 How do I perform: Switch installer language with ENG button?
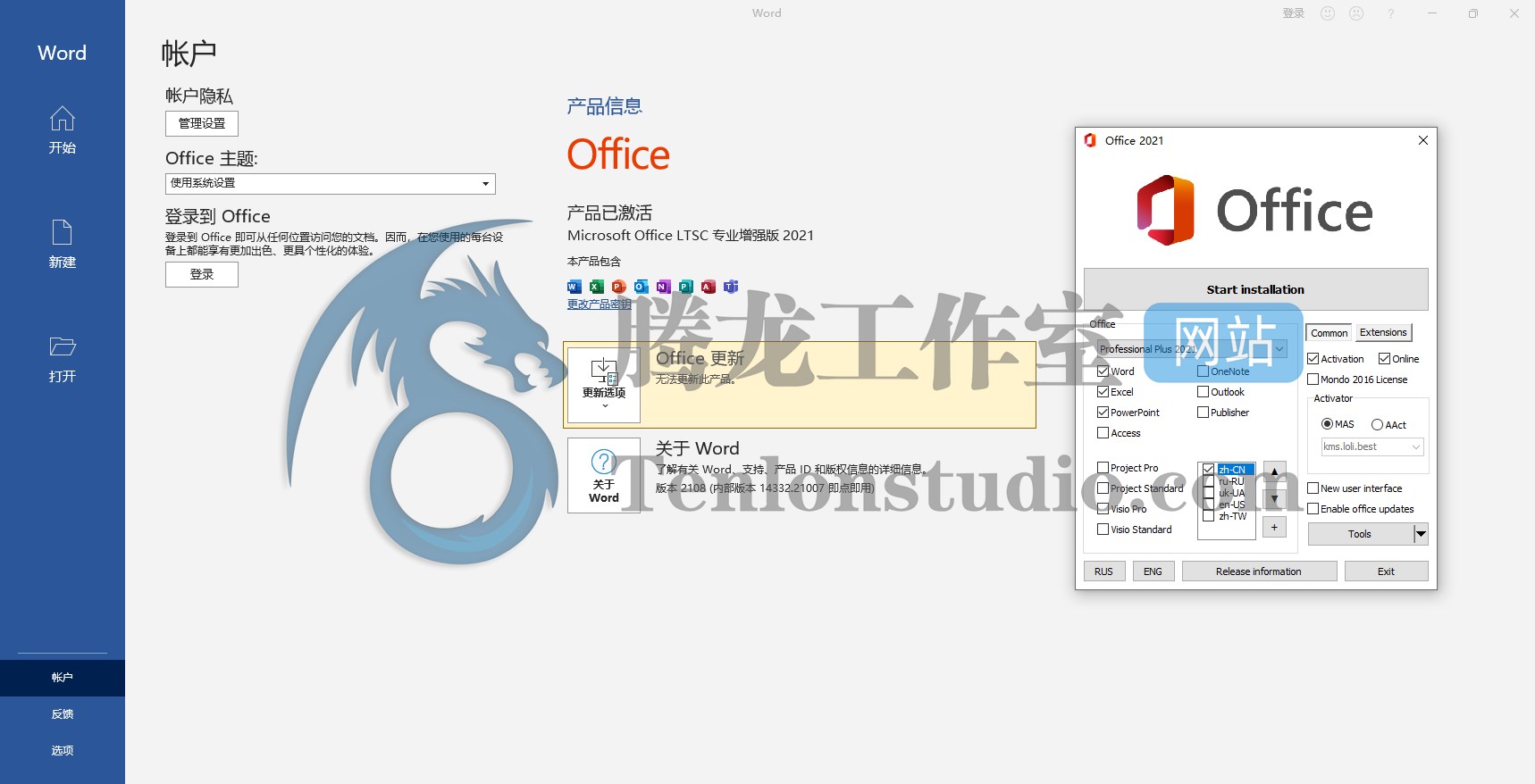(1153, 571)
